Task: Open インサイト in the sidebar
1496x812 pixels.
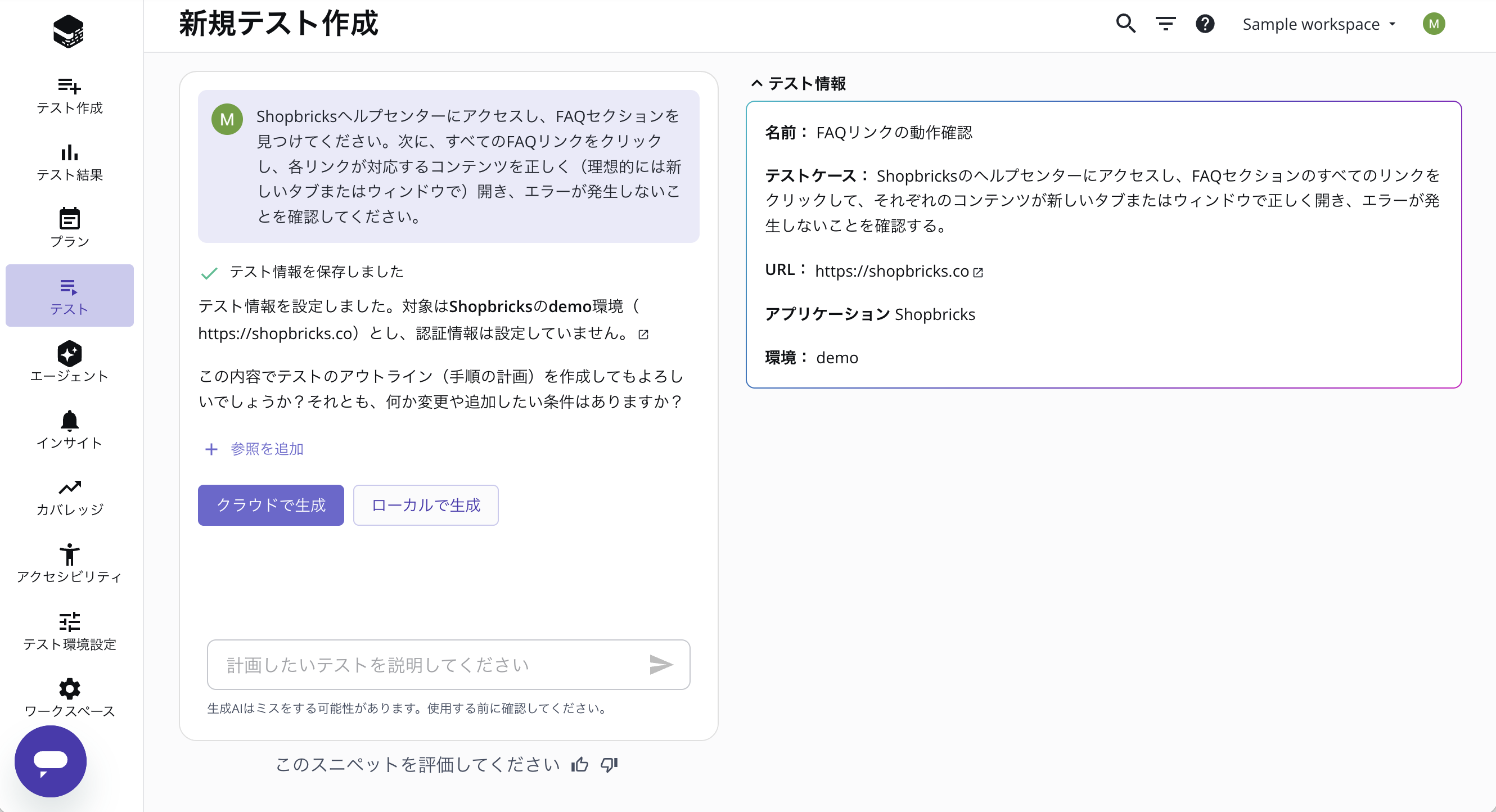Action: pos(70,430)
